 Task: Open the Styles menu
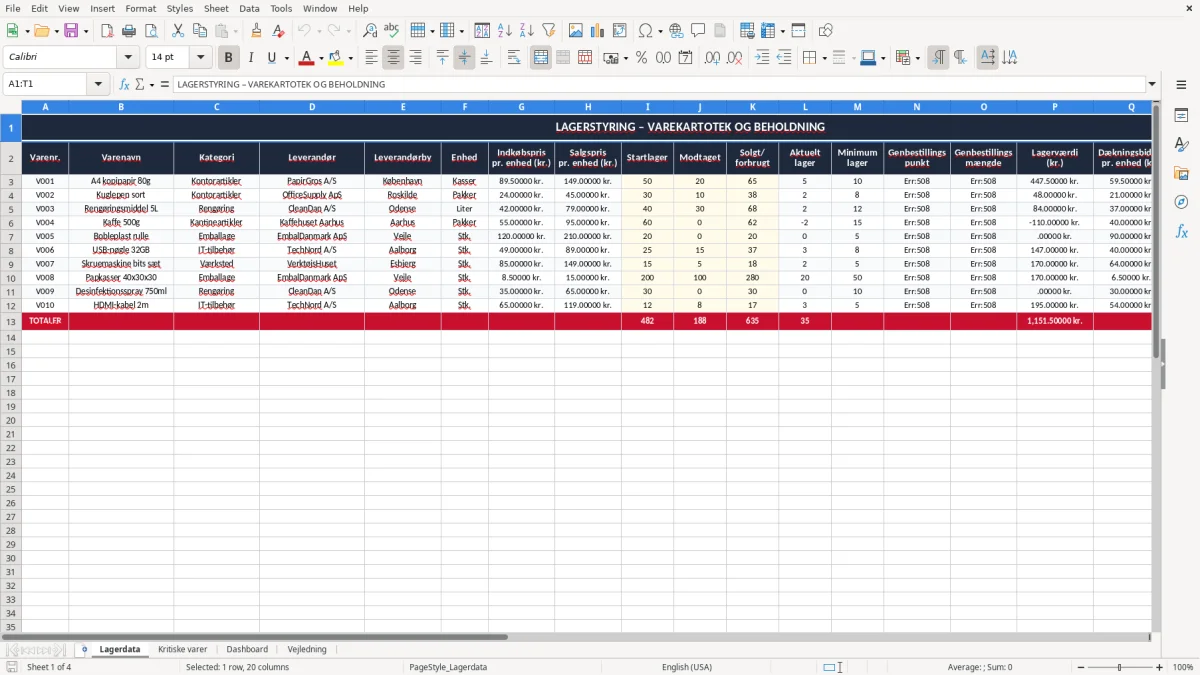point(180,8)
